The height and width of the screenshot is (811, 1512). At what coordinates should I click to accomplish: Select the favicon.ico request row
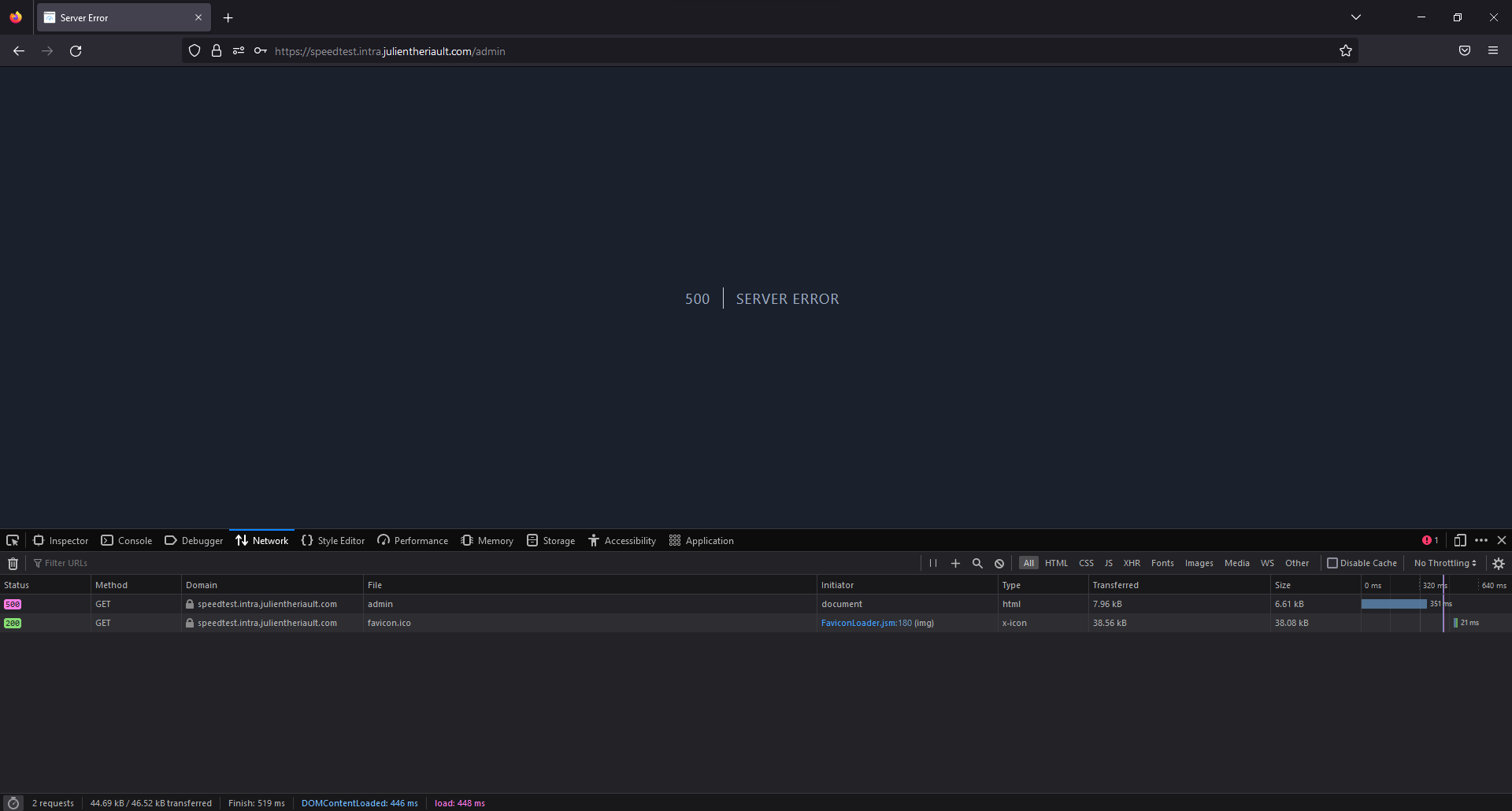click(x=756, y=624)
